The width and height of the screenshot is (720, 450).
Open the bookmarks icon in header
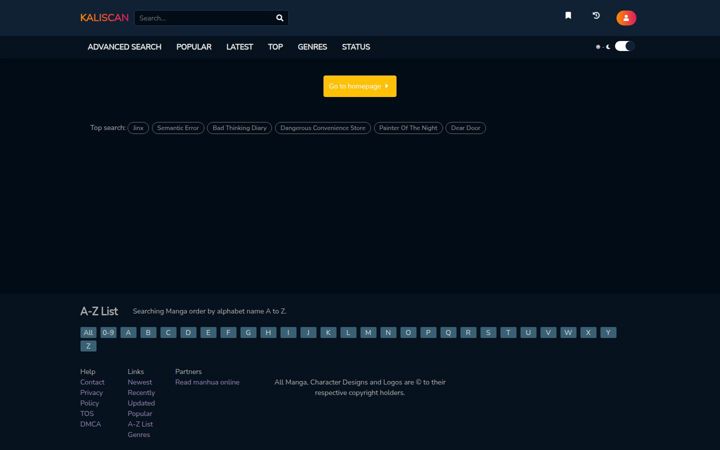pyautogui.click(x=568, y=16)
